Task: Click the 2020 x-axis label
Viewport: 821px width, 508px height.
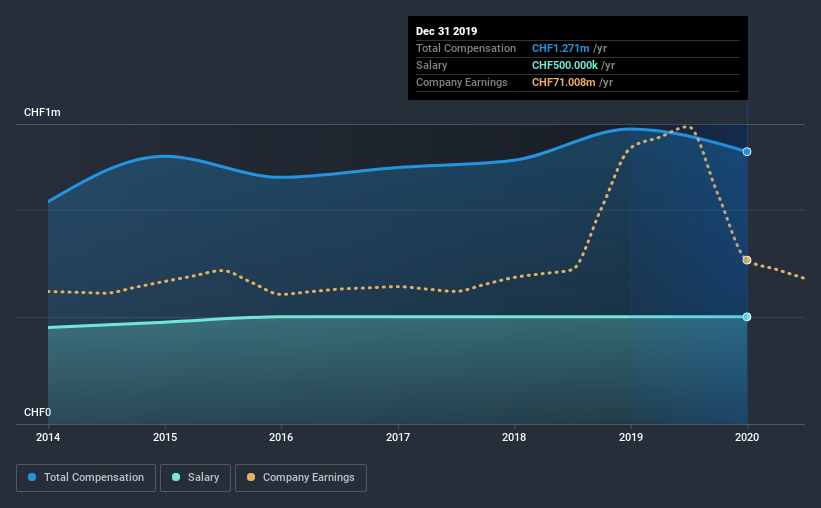Action: (x=747, y=437)
